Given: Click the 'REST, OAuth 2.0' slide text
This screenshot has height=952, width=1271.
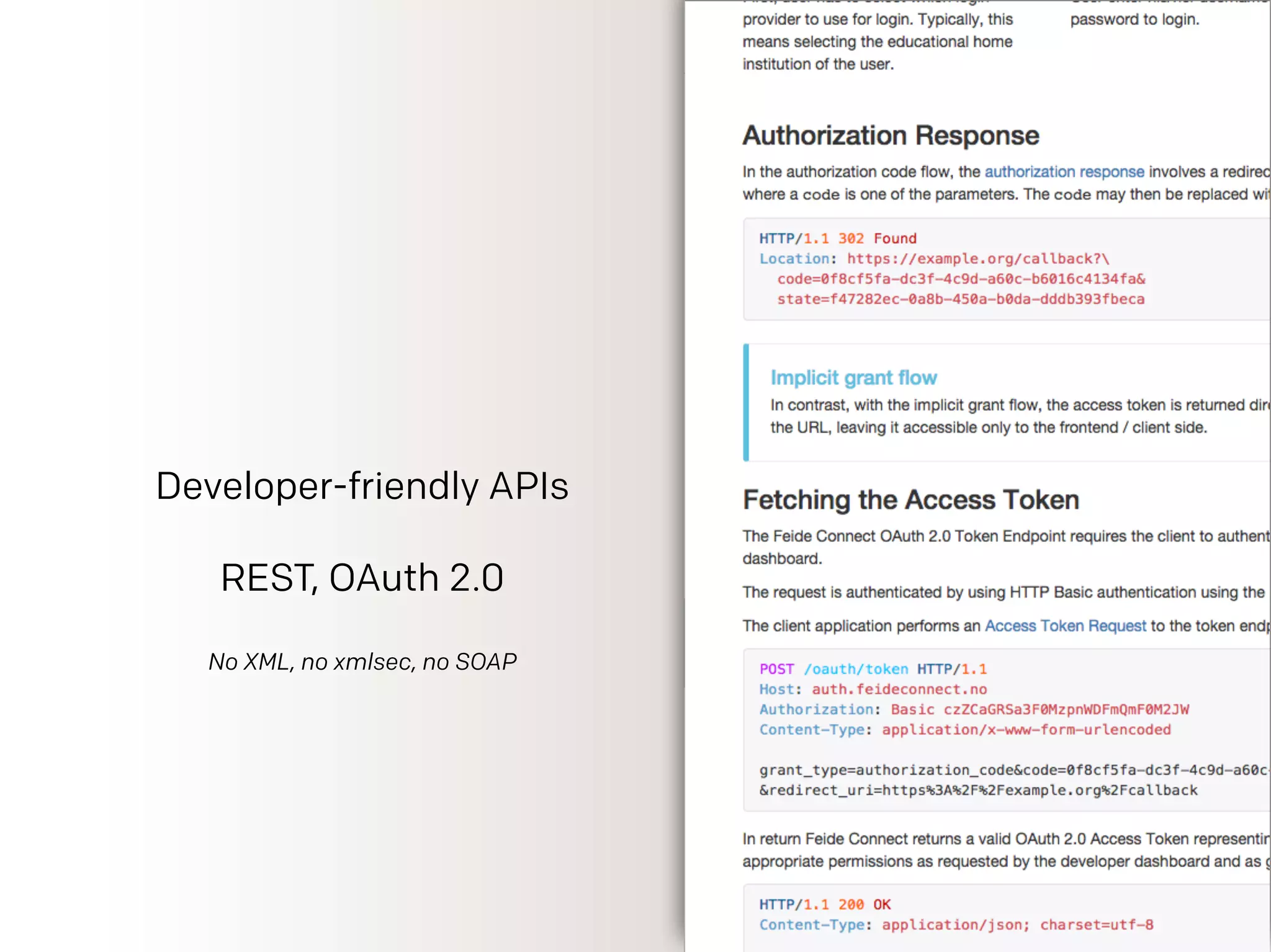Looking at the screenshot, I should point(362,577).
